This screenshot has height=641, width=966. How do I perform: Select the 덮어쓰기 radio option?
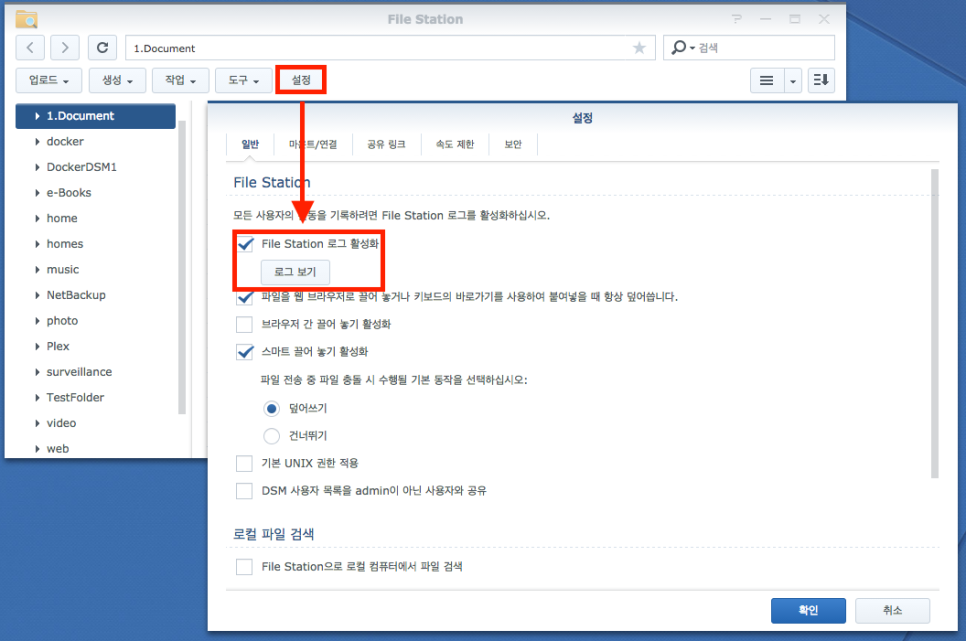coord(271,409)
